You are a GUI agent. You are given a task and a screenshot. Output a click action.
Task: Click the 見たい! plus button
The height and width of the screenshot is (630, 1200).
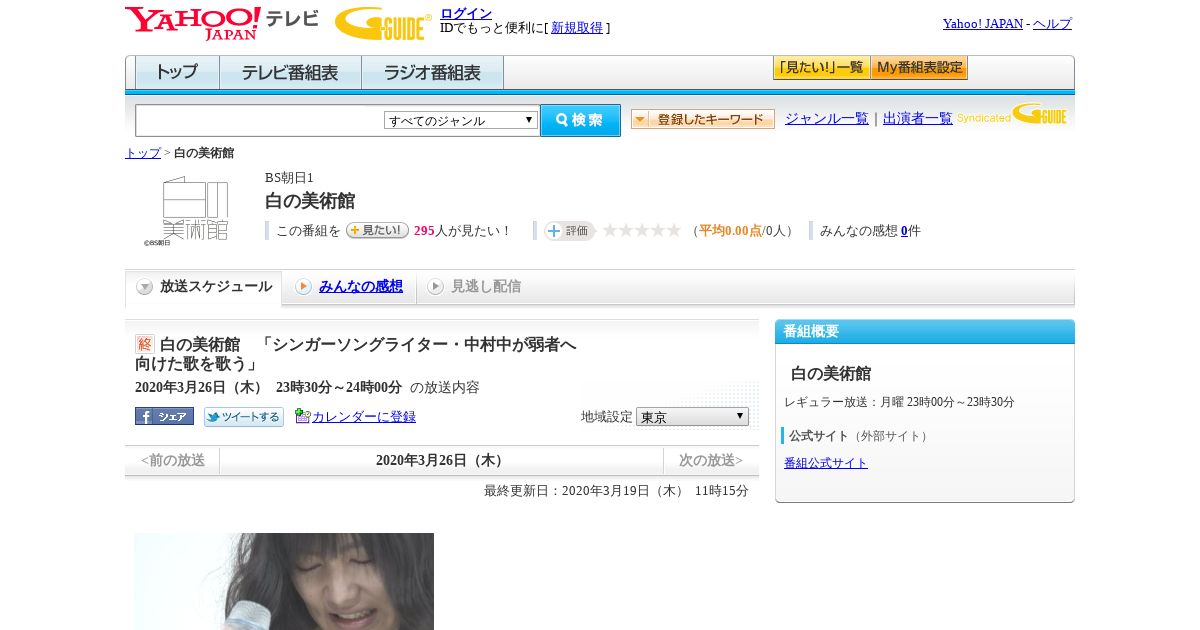[x=377, y=230]
